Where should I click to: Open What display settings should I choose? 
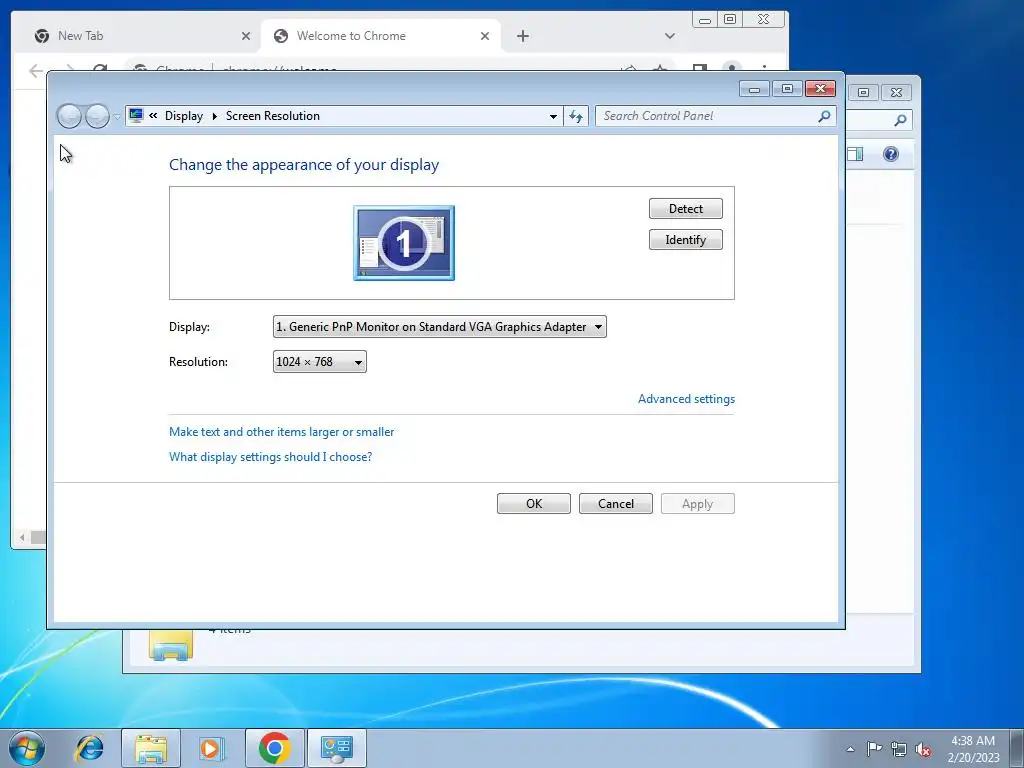coord(270,456)
